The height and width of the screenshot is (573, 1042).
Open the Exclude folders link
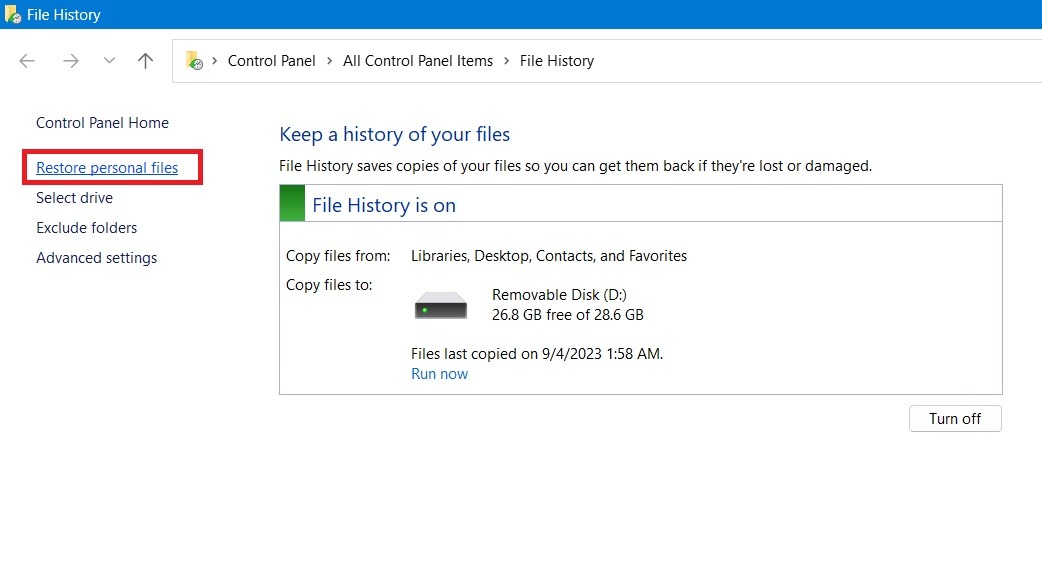click(x=86, y=228)
